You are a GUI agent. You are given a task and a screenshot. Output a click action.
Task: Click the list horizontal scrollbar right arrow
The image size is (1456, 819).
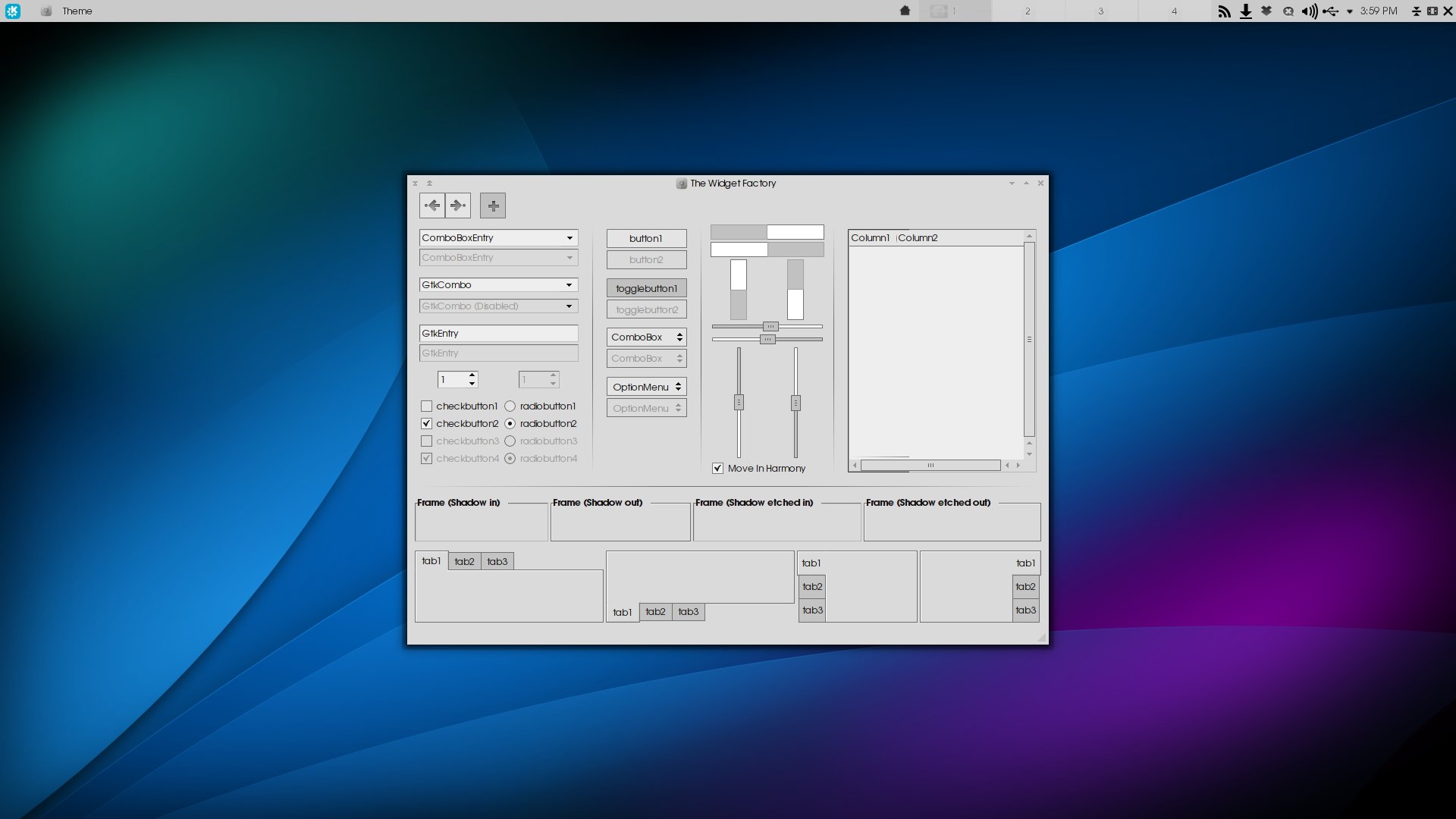[1018, 466]
